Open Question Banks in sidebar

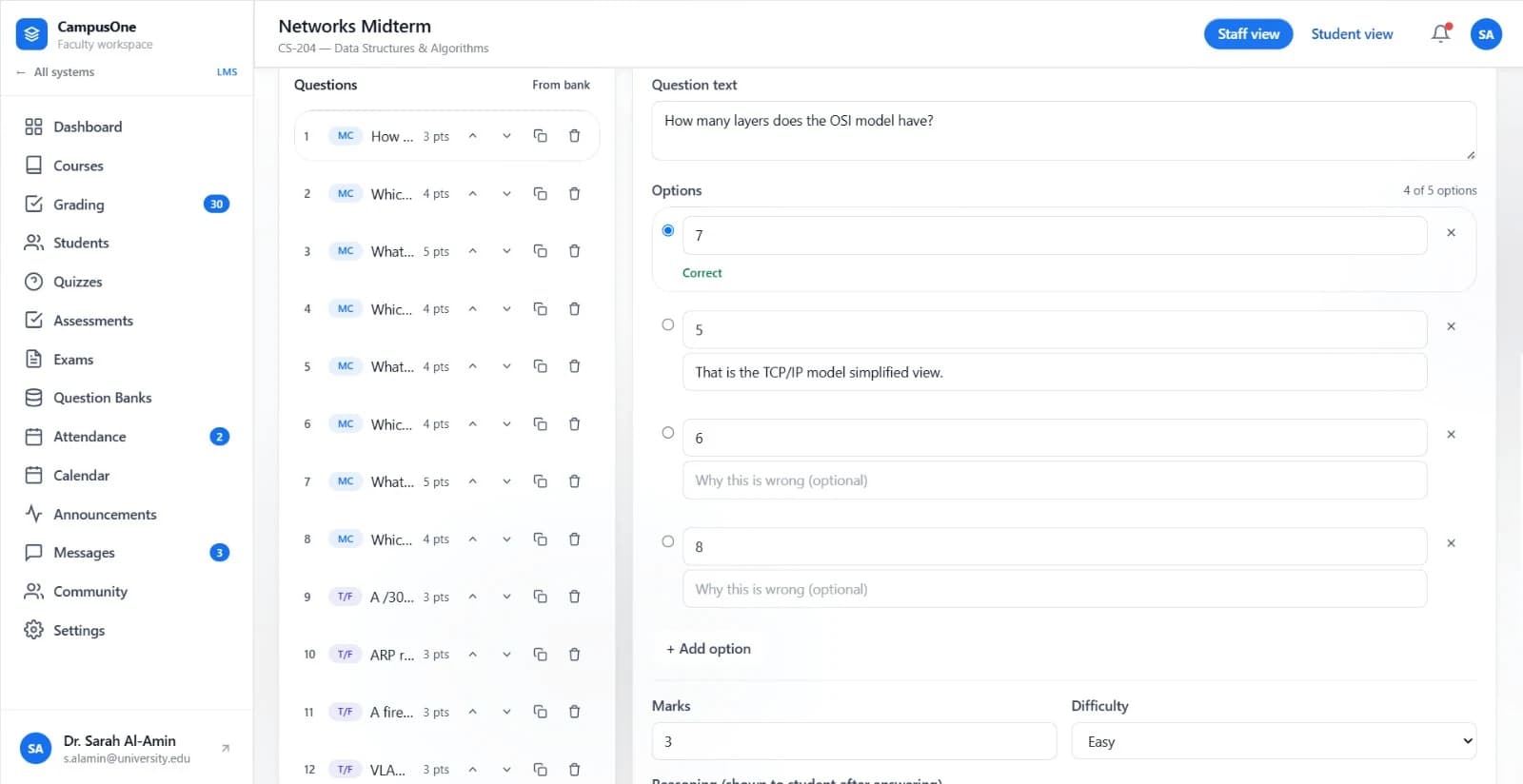click(127, 398)
